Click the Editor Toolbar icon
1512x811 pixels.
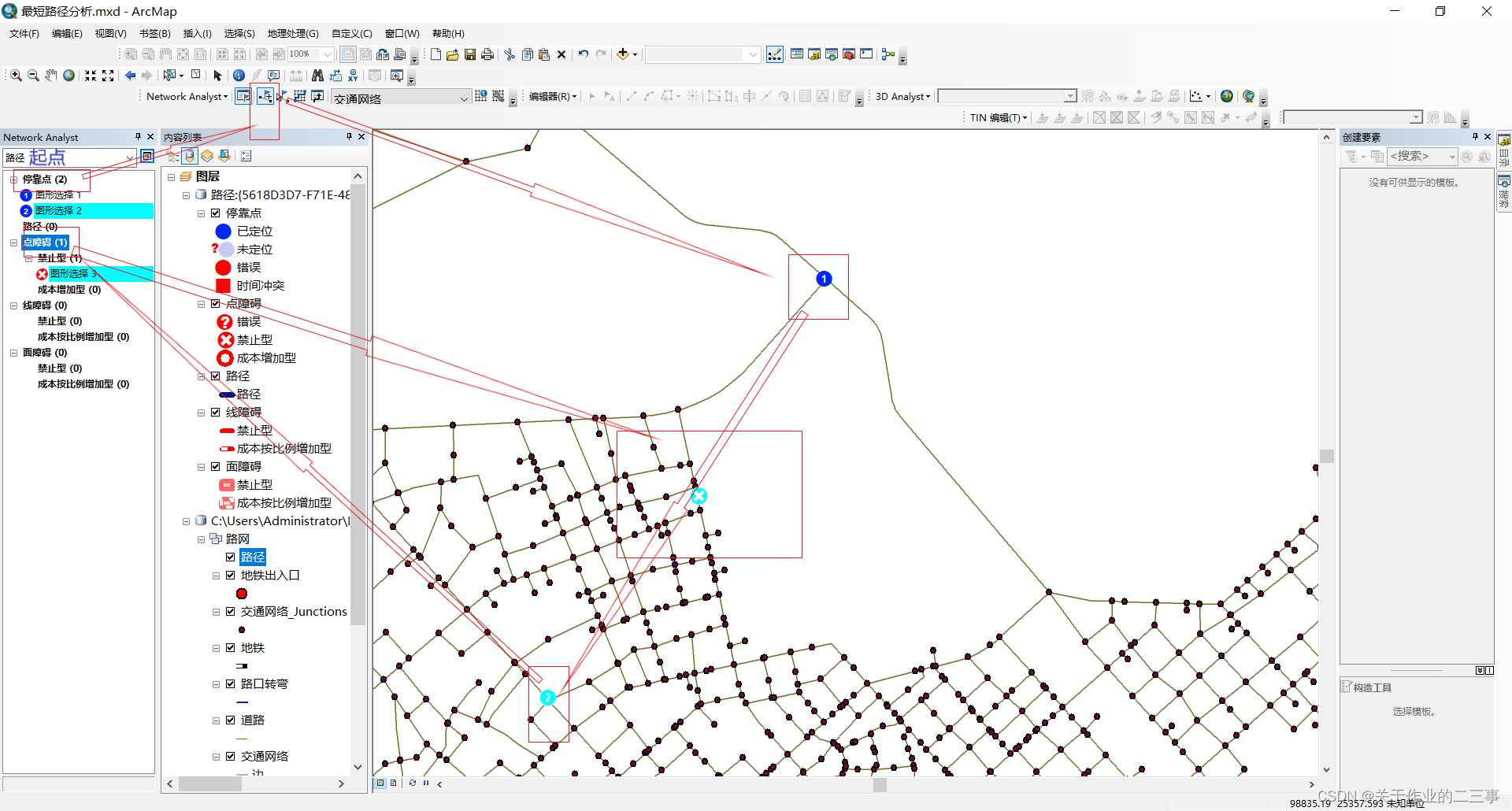(775, 54)
